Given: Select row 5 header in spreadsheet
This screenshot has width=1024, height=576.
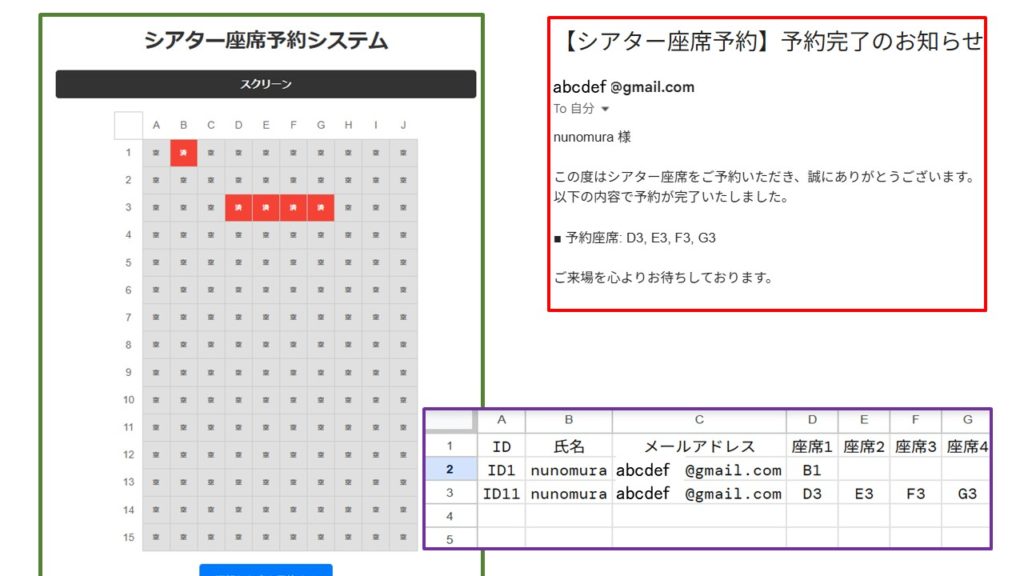Looking at the screenshot, I should point(450,539).
